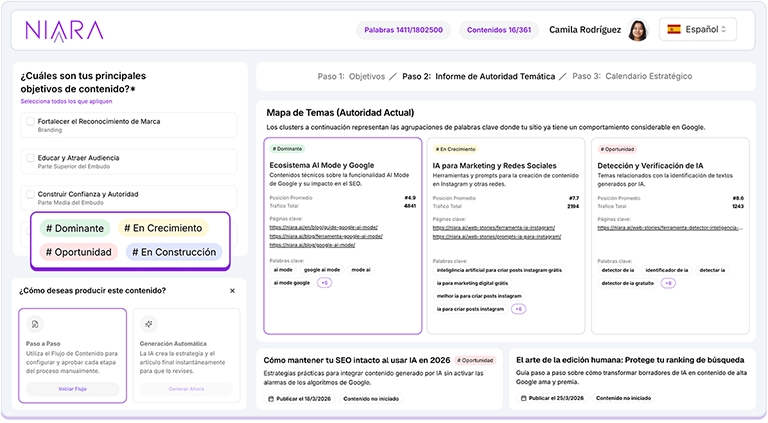Select the pink Oportunidad tag swatch
Image resolution: width=768 pixels, height=423 pixels.
[79, 252]
